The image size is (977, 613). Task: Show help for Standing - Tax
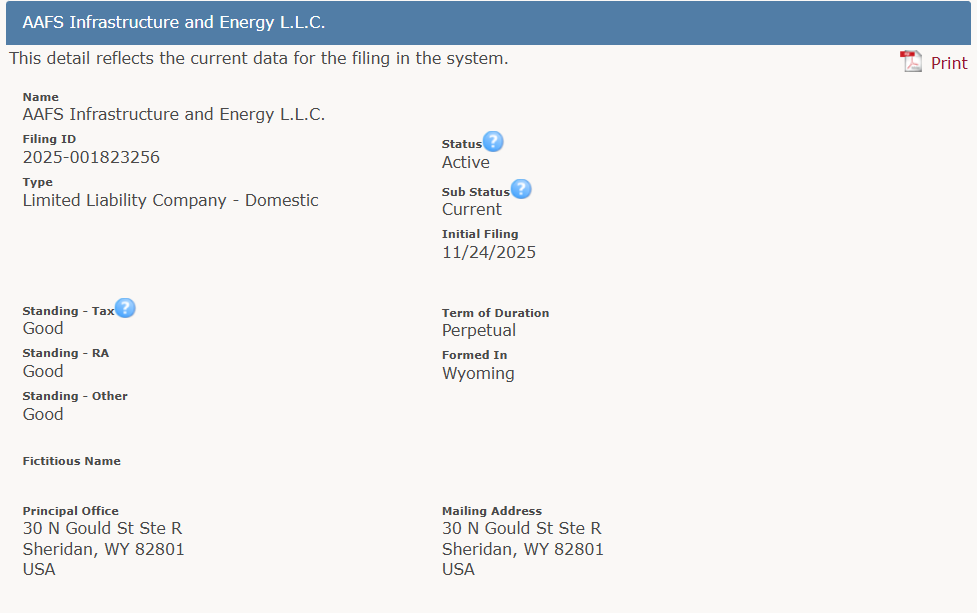pyautogui.click(x=125, y=308)
